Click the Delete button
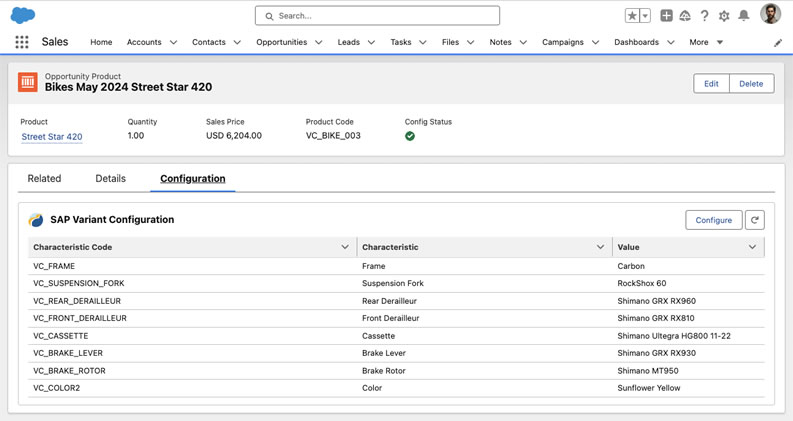 (751, 84)
